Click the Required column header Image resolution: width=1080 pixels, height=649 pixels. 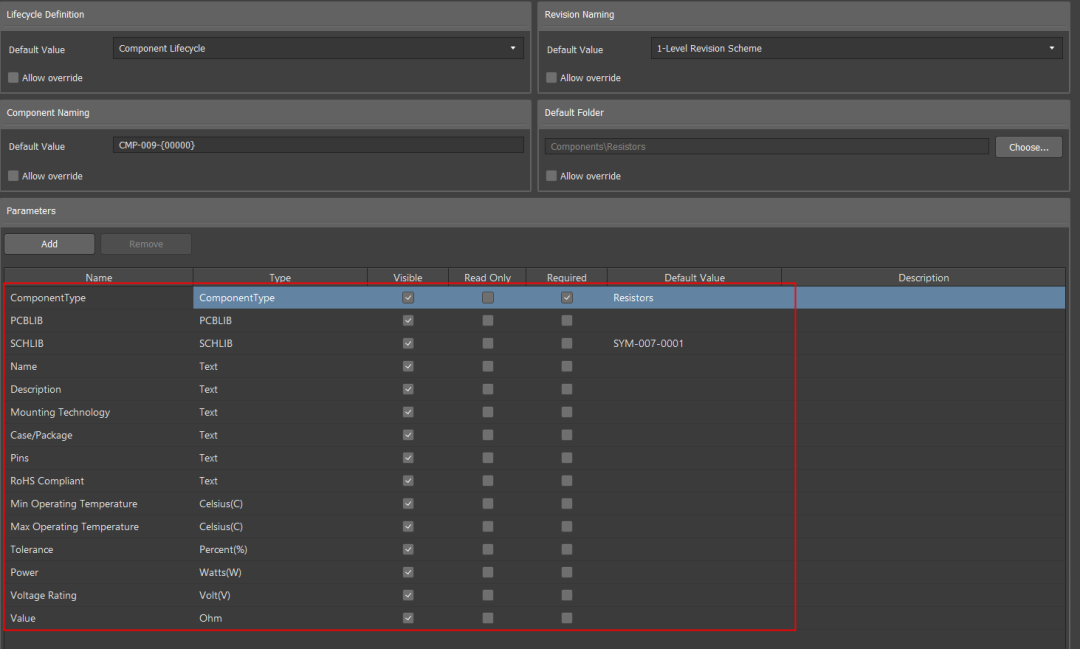566,278
